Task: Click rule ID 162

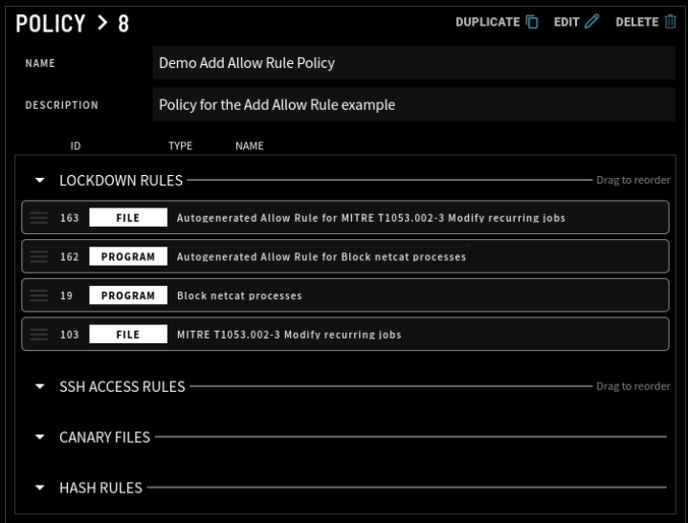Action: point(69,257)
